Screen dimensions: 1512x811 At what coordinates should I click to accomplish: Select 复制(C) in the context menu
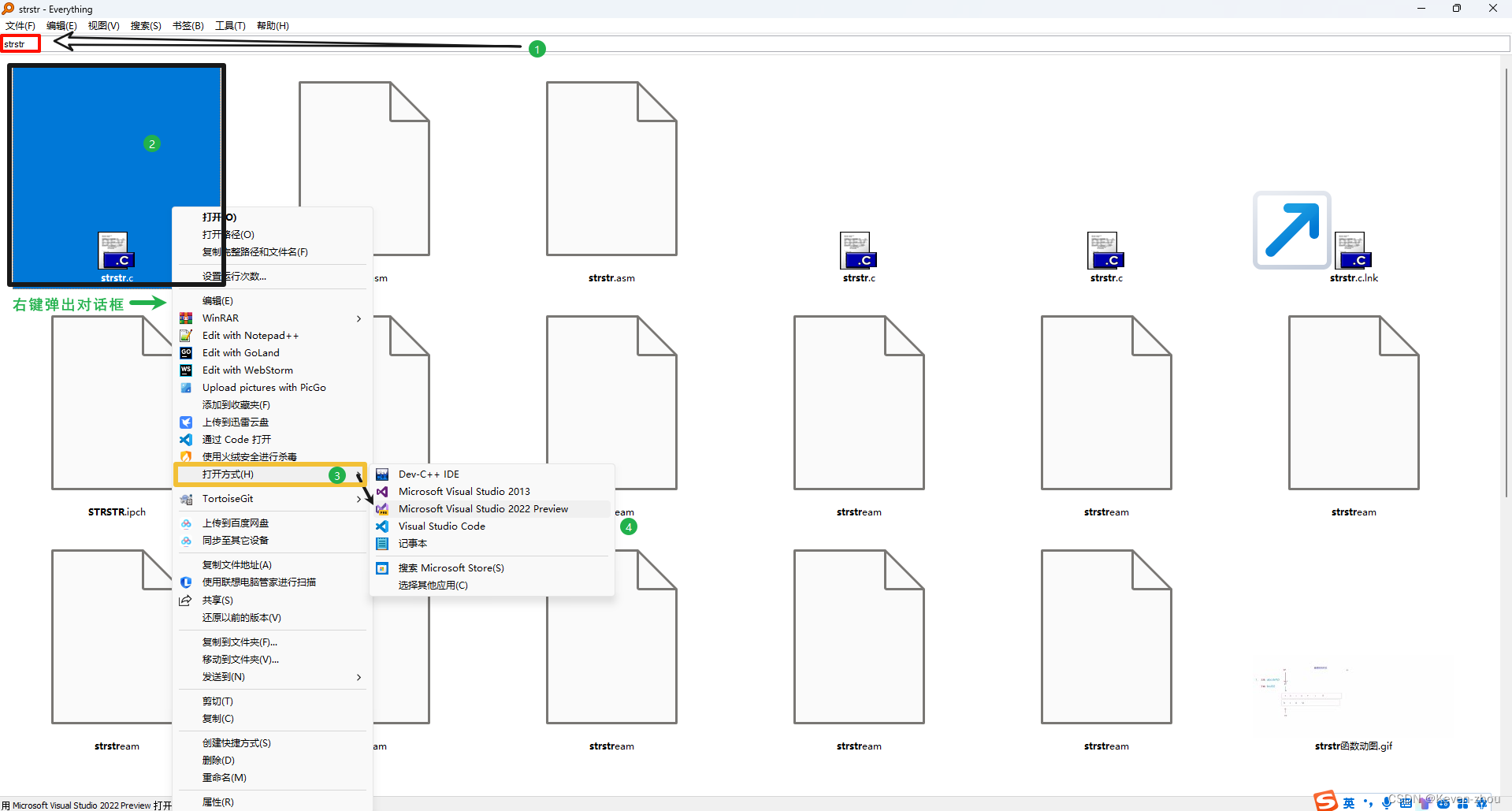(273, 719)
